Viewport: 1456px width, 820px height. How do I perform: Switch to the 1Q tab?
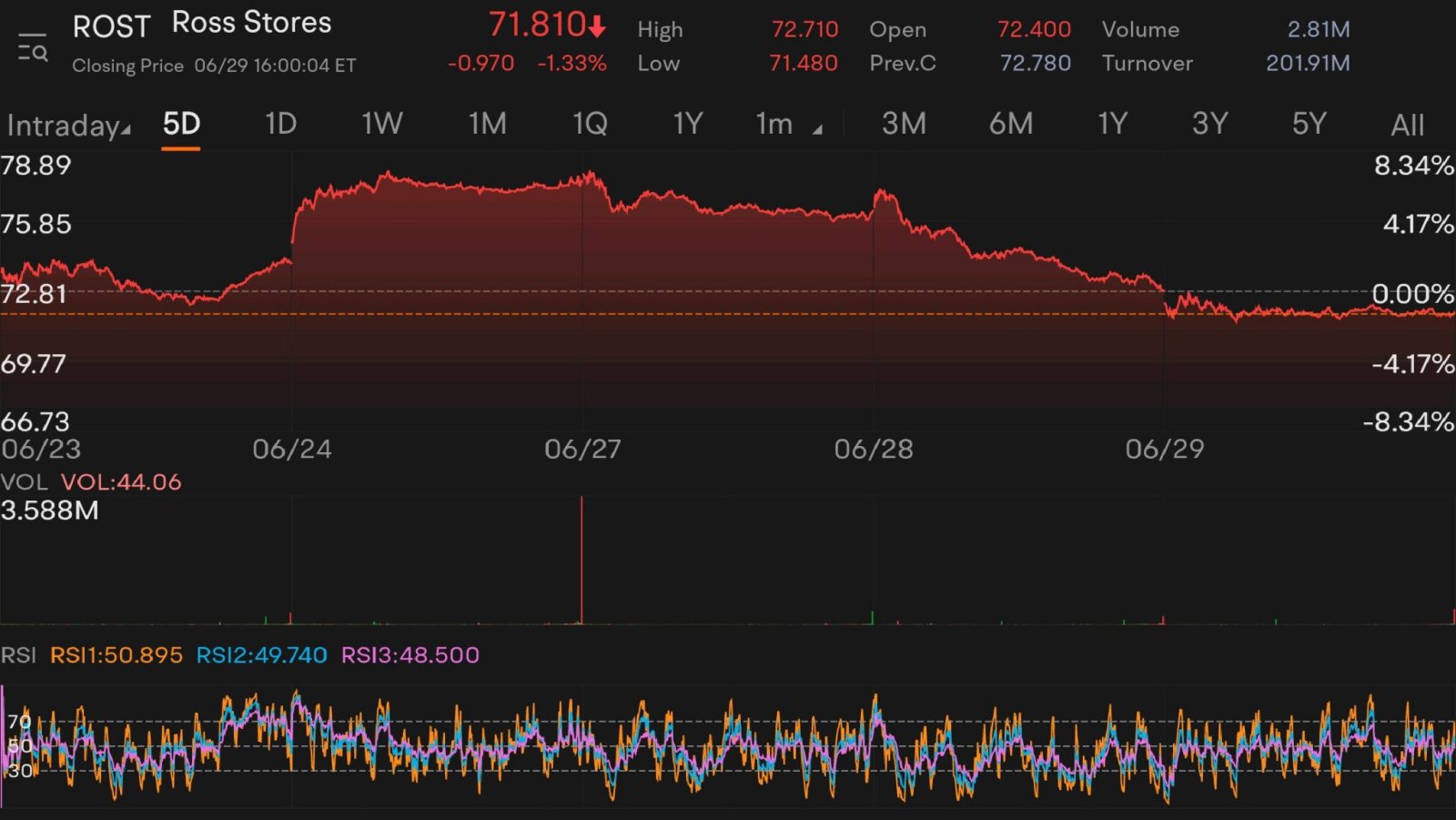tap(590, 124)
